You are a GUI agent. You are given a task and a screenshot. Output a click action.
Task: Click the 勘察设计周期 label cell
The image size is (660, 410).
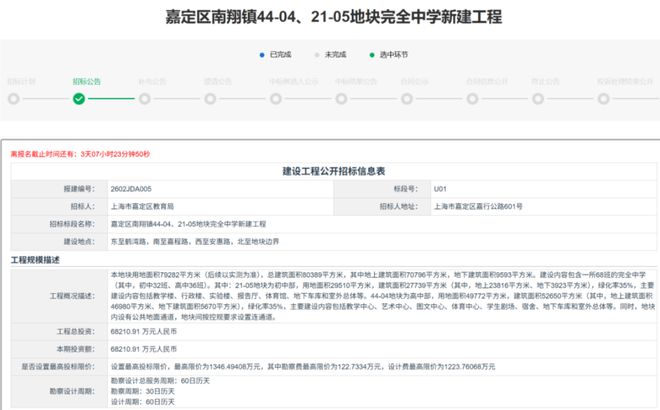59,391
